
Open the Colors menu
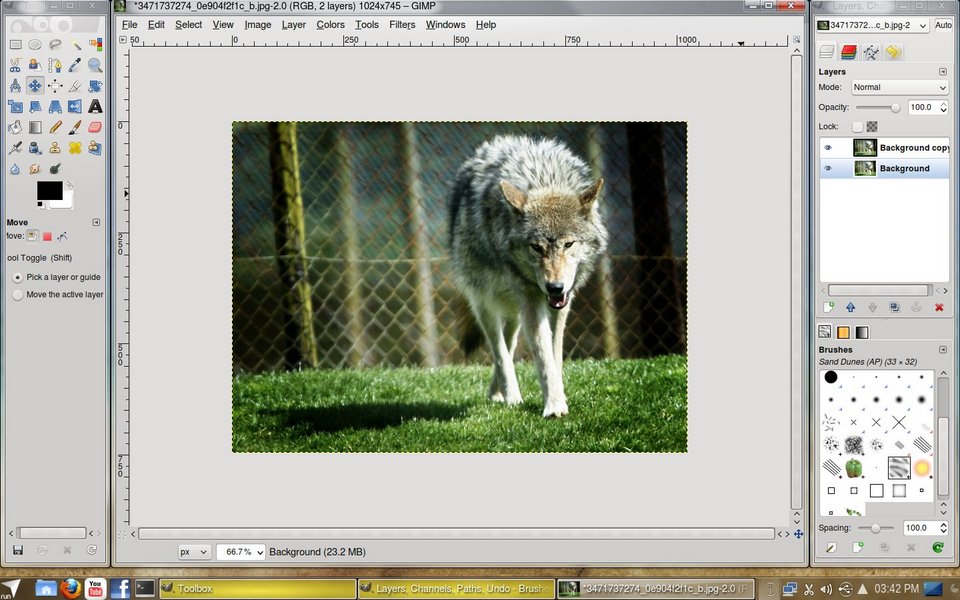tap(330, 25)
